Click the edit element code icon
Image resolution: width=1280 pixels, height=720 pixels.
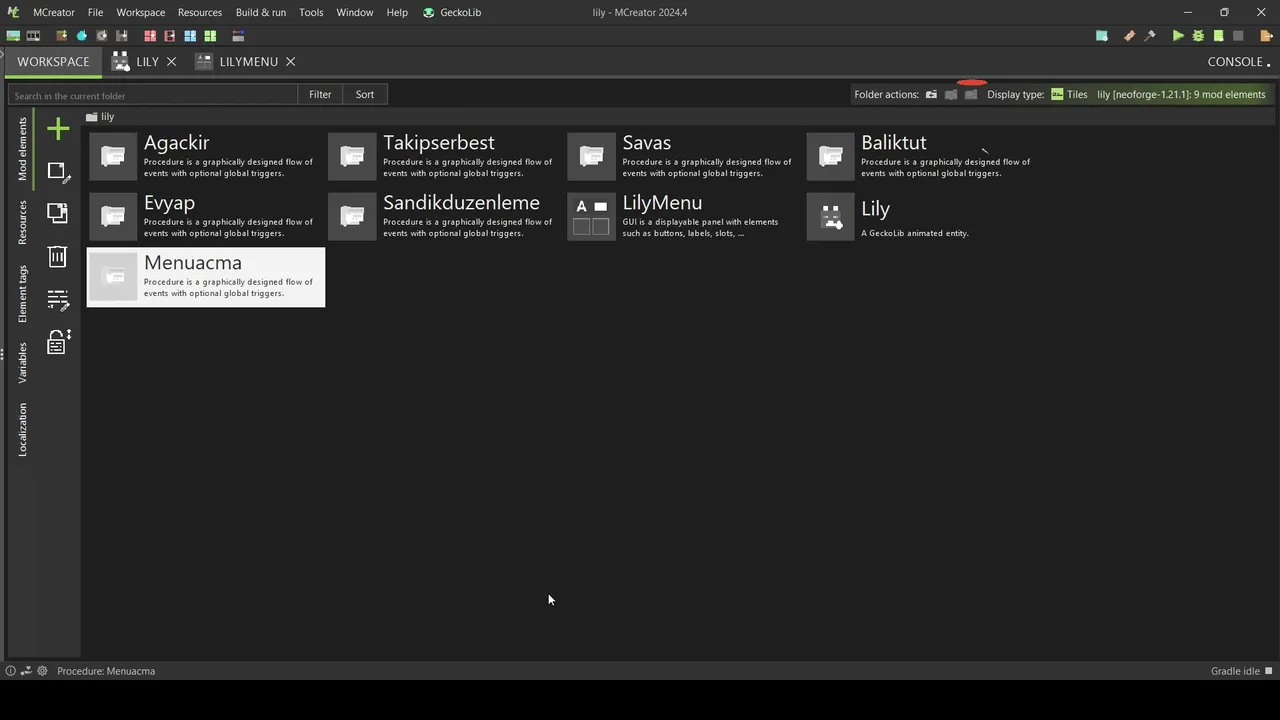[x=58, y=299]
